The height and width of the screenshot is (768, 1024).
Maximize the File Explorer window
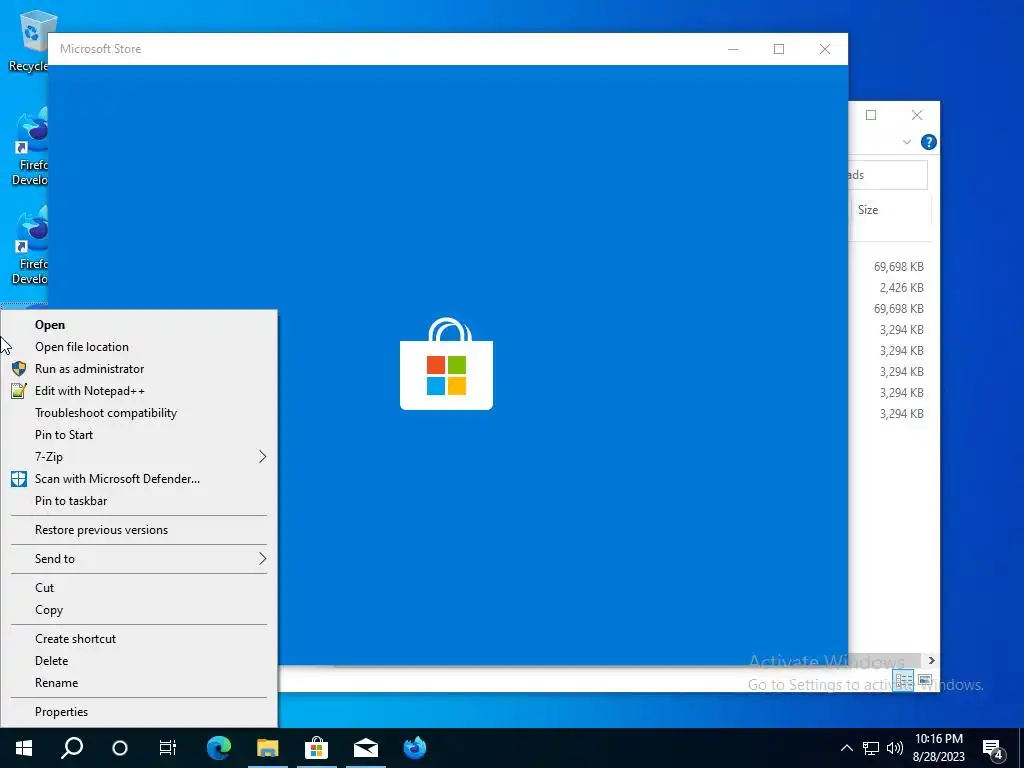pos(871,116)
